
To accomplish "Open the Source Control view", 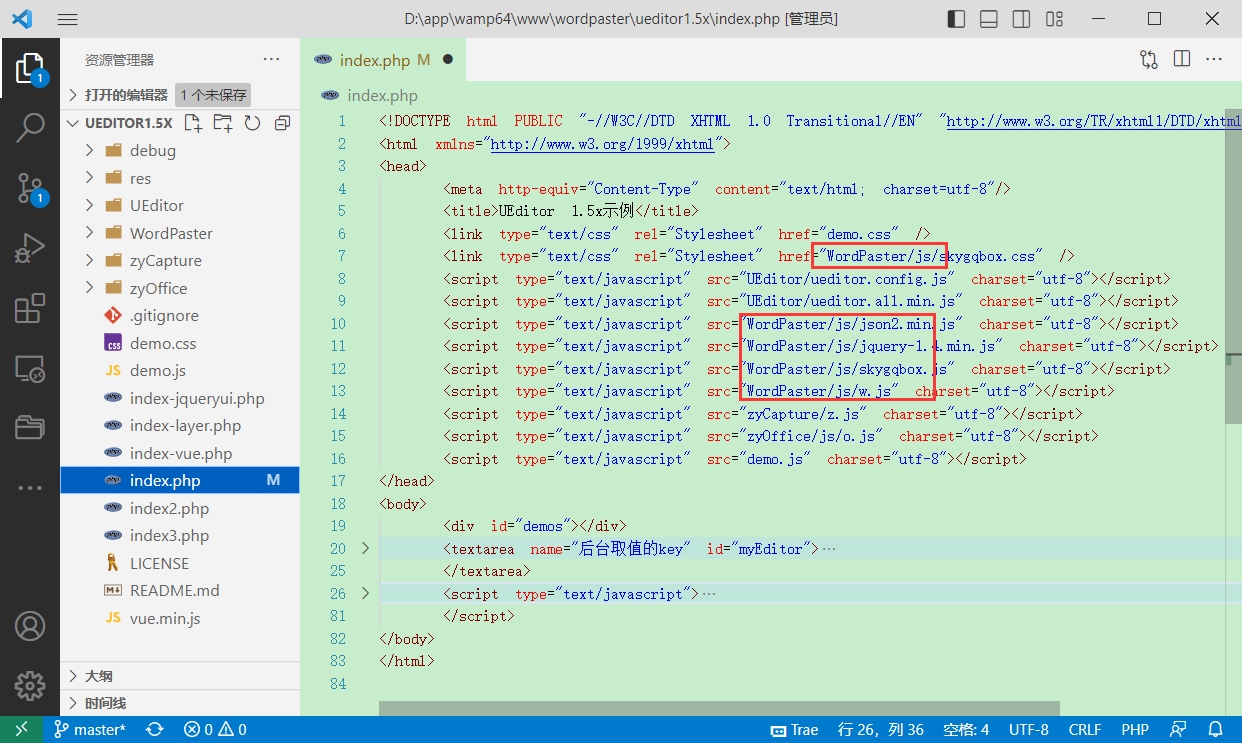I will coord(30,187).
